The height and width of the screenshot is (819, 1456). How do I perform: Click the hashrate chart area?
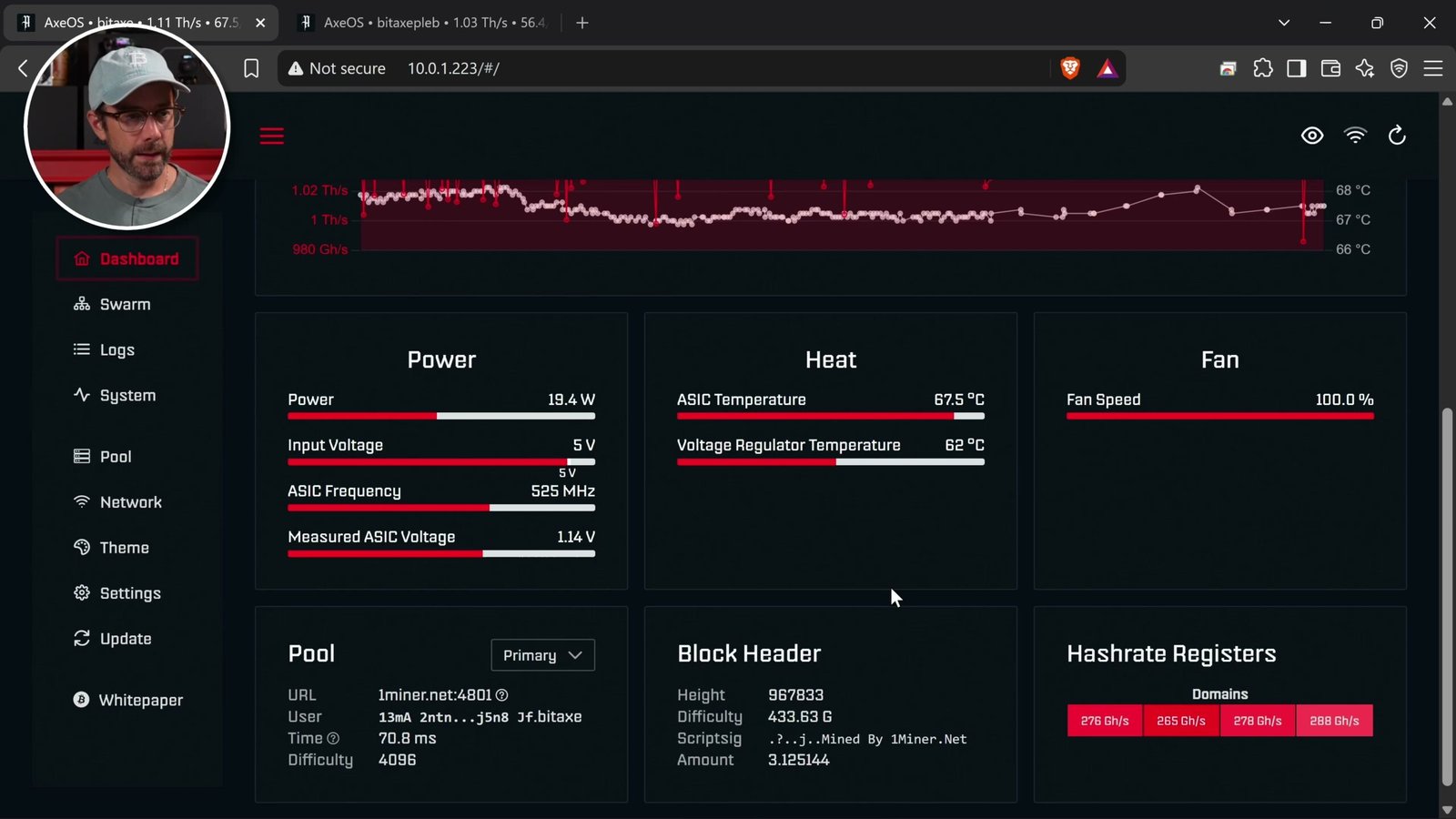coord(842,215)
